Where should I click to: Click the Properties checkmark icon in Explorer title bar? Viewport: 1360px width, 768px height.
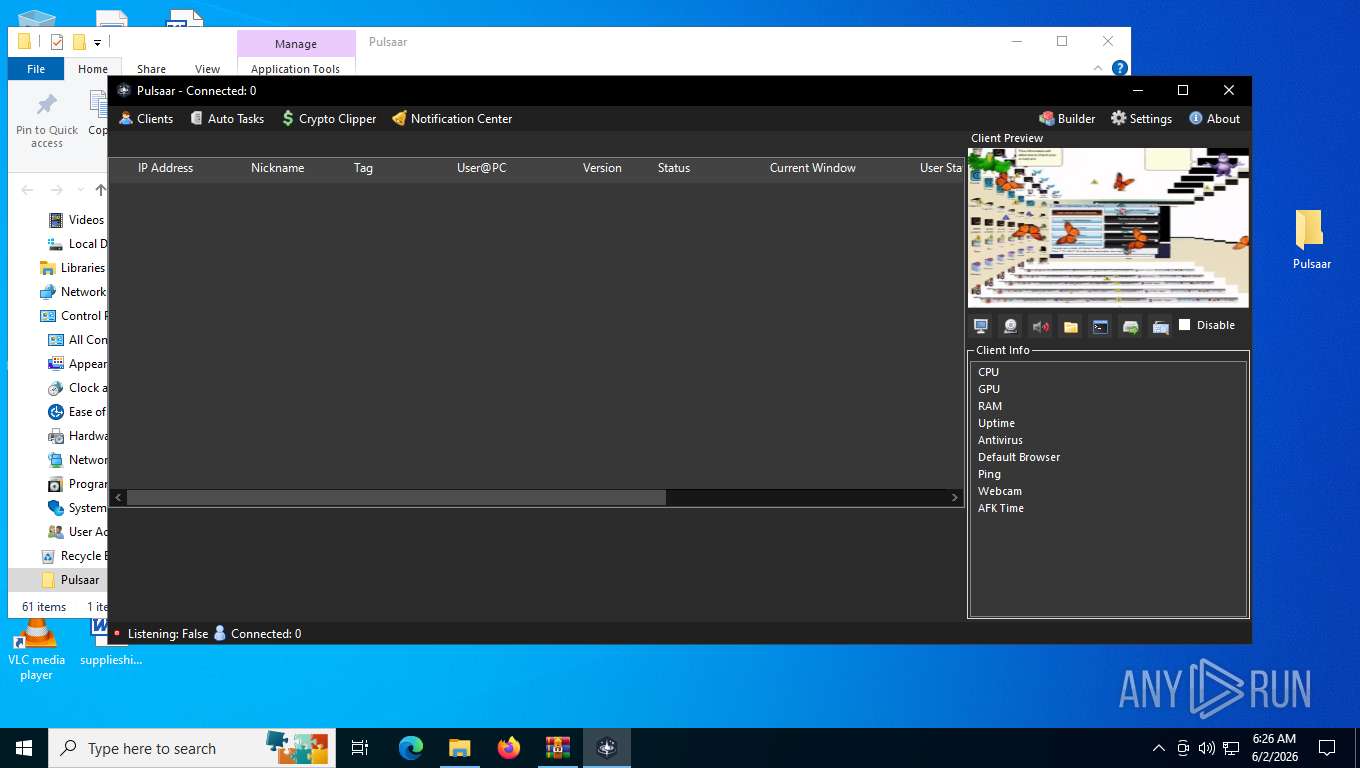click(x=57, y=42)
